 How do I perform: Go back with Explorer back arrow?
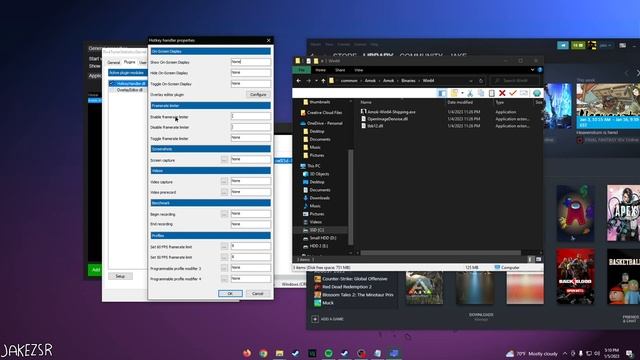298,81
